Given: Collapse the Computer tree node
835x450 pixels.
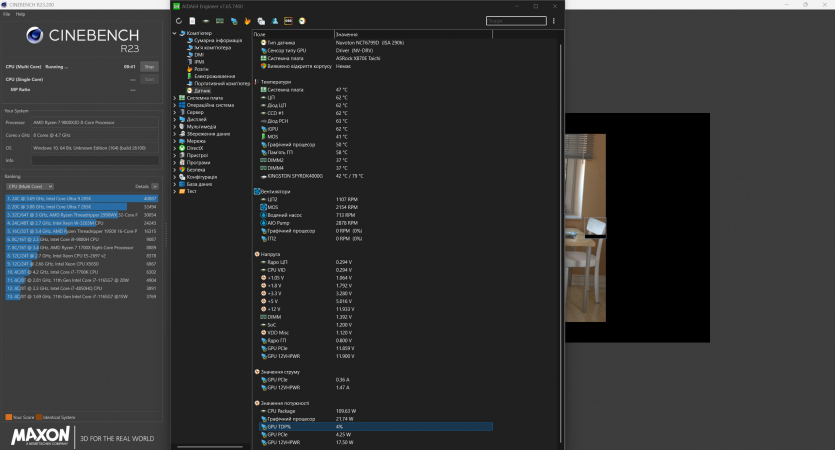Looking at the screenshot, I should (x=175, y=33).
